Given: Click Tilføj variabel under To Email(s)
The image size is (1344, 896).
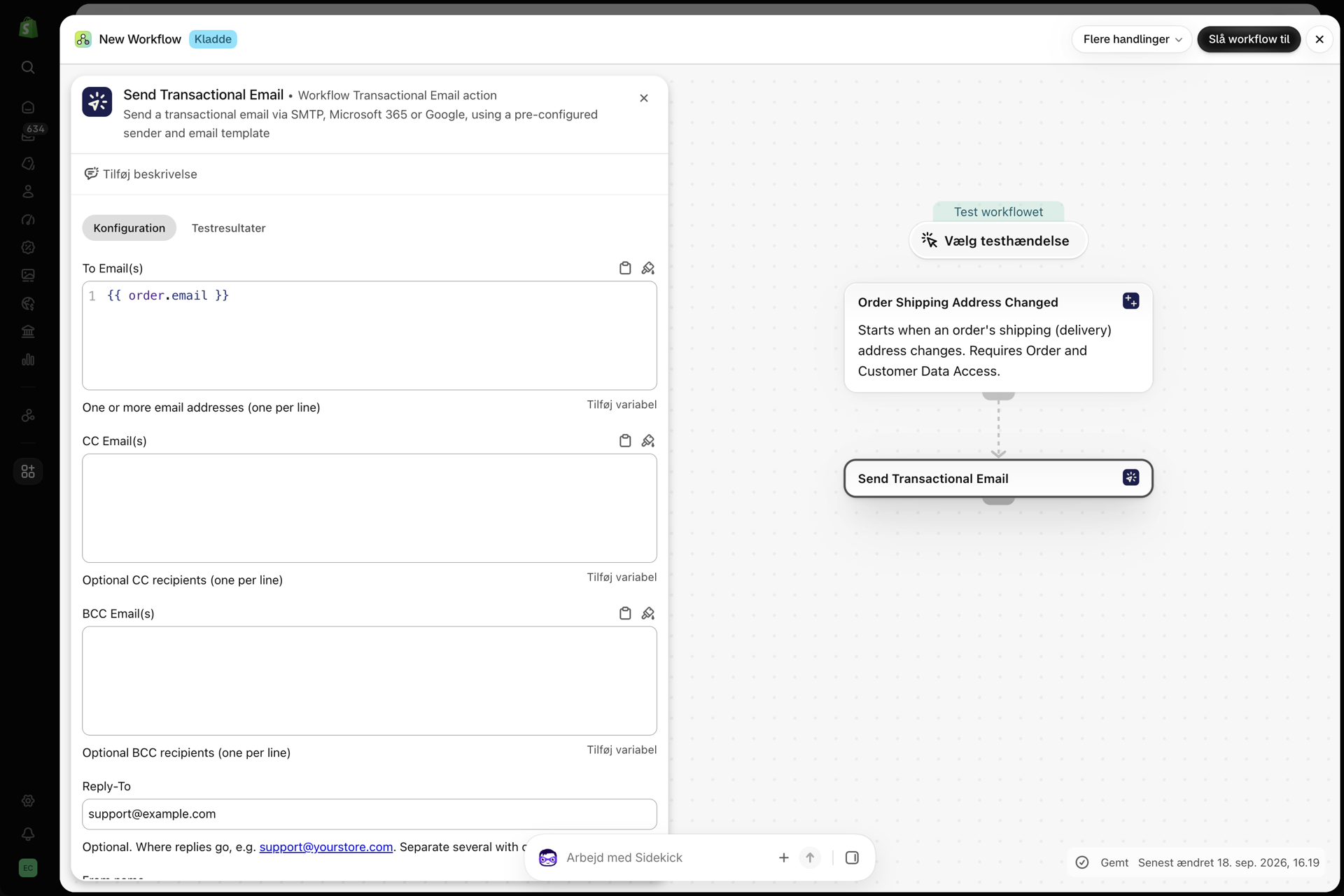Looking at the screenshot, I should point(622,405).
